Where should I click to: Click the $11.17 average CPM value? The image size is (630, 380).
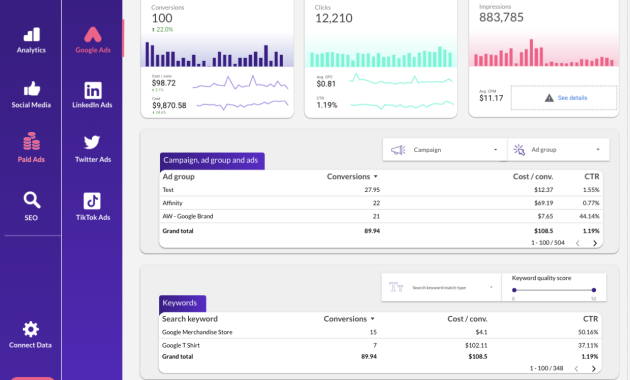point(491,98)
